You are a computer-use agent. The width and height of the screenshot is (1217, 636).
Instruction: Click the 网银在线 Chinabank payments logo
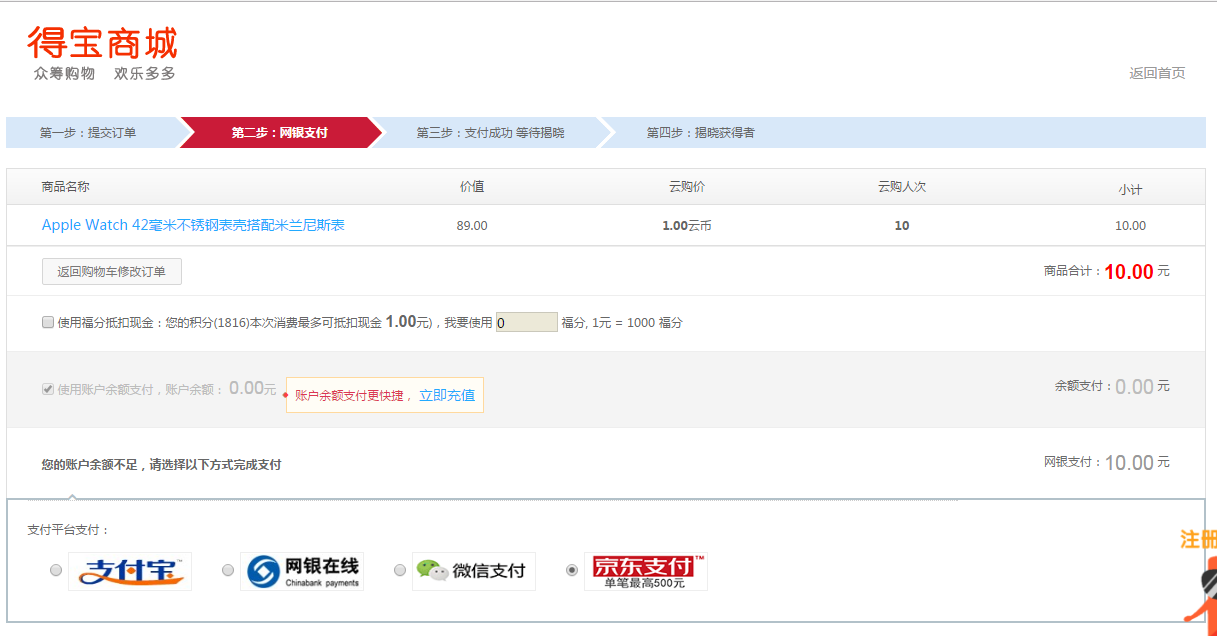click(x=302, y=570)
